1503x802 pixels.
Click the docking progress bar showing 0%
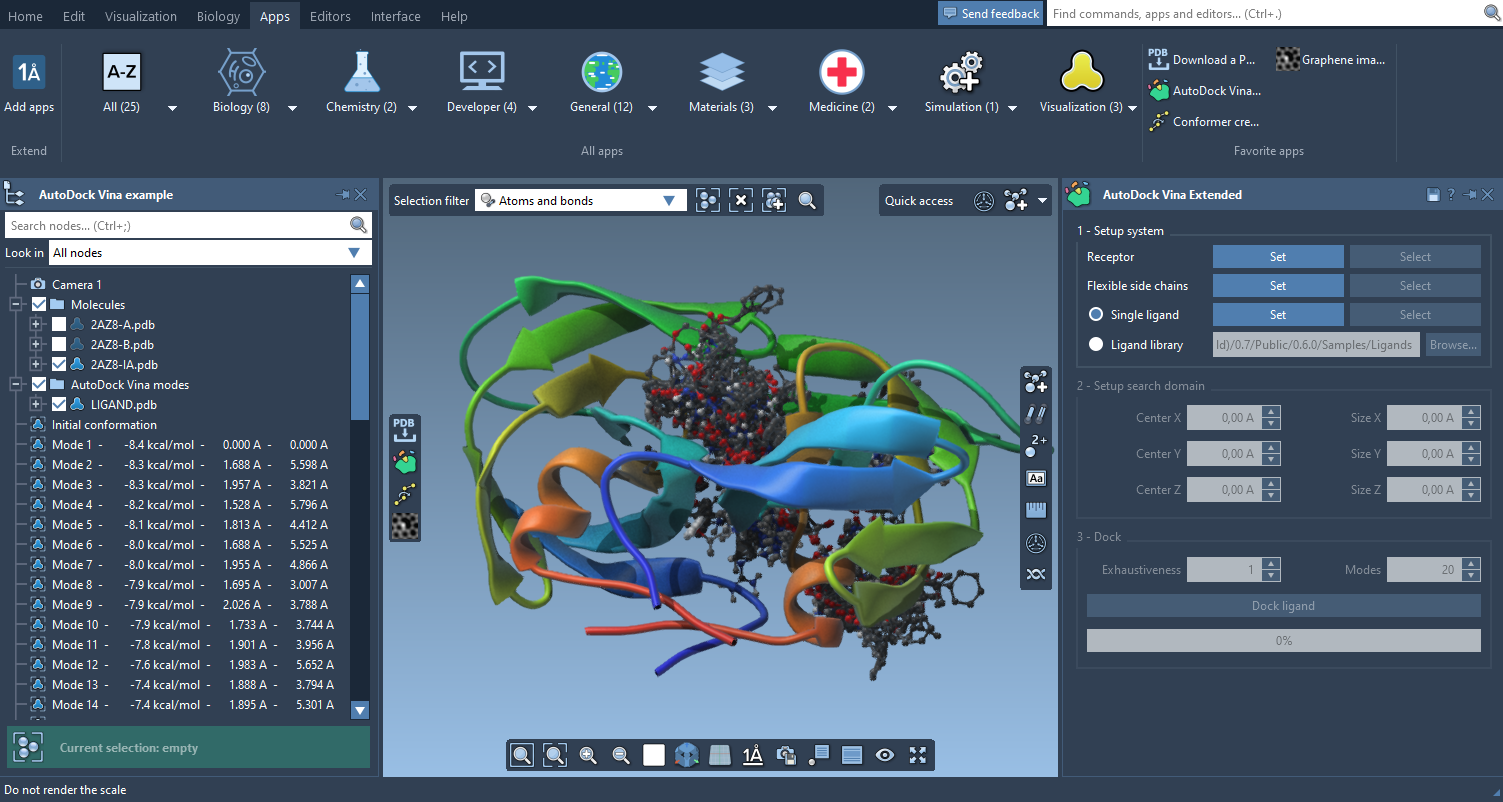(1283, 641)
